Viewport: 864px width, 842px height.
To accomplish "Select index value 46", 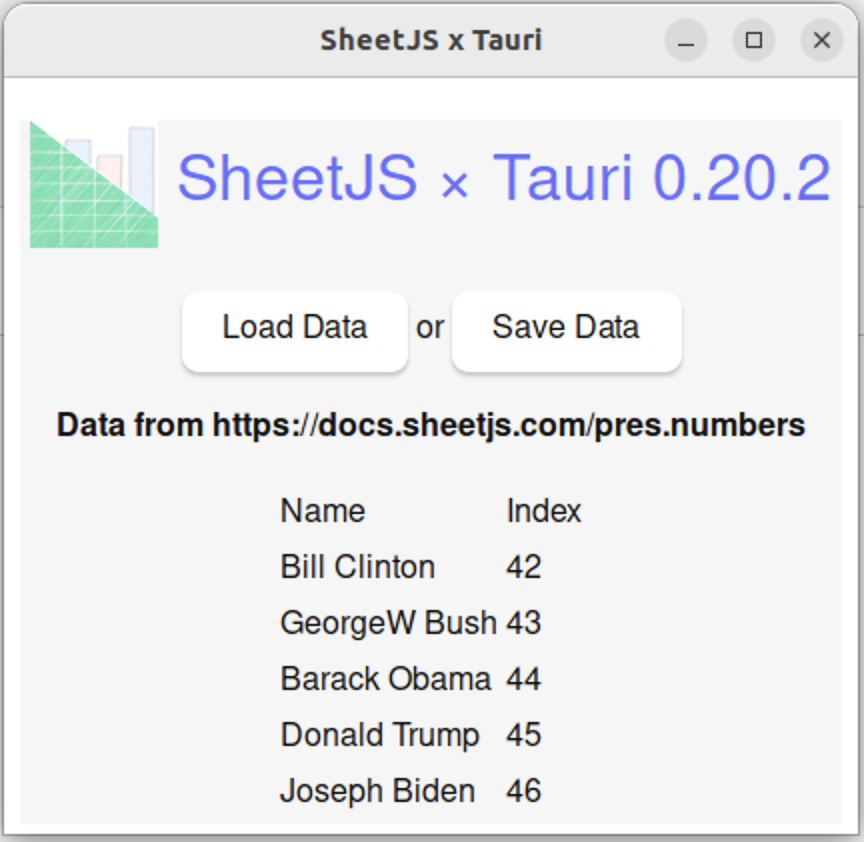I will tap(523, 791).
